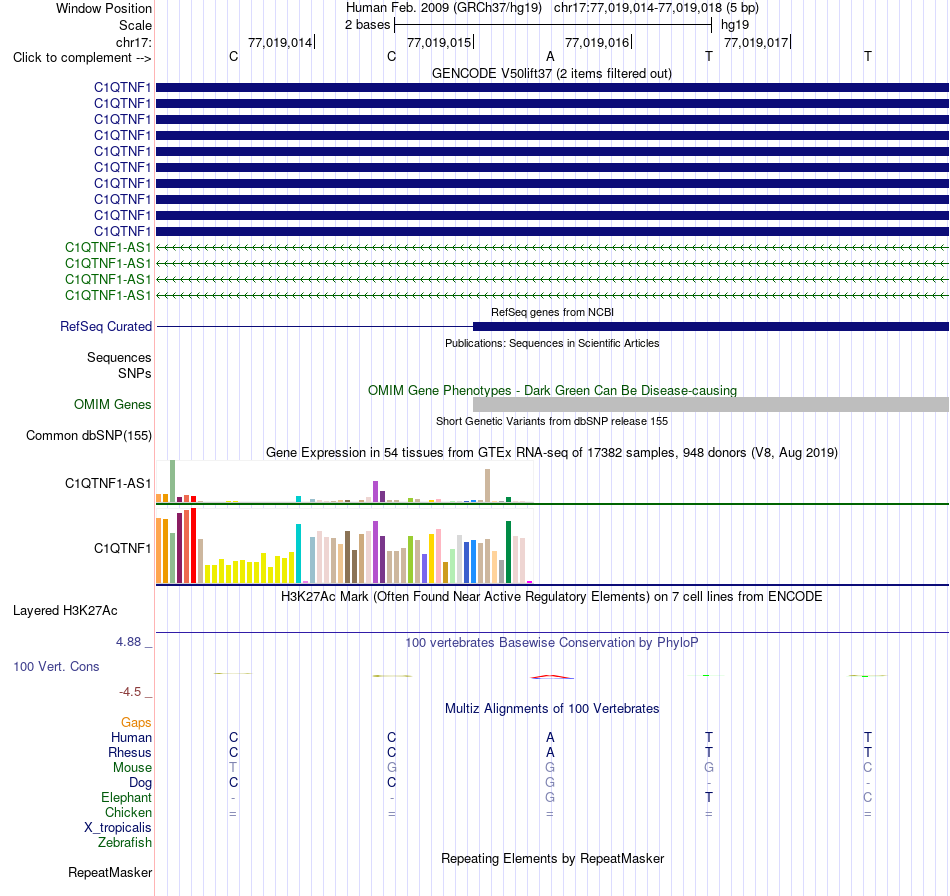The image size is (950, 896).
Task: Click the Sequences track label
Action: (119, 357)
